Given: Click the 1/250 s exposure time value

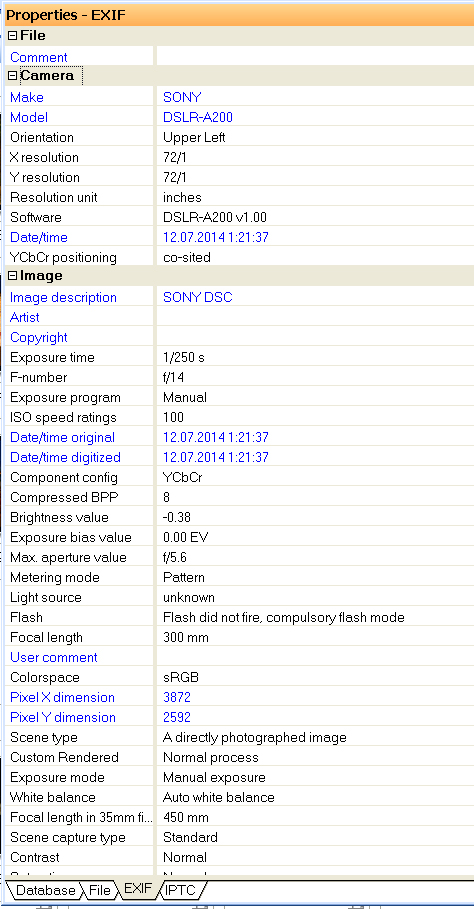Looking at the screenshot, I should (x=184, y=357).
